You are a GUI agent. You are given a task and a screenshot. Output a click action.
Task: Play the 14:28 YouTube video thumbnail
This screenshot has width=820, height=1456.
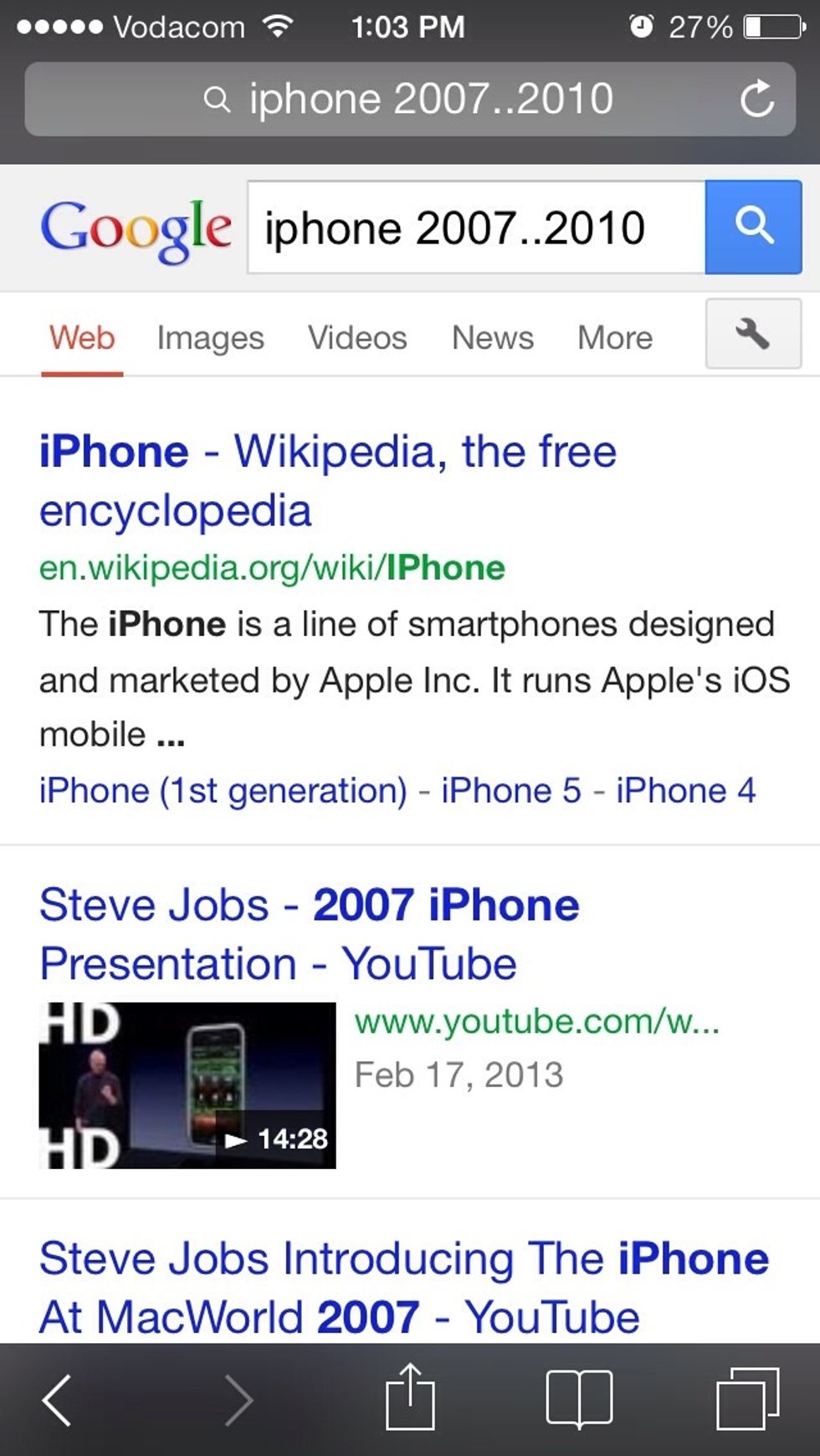[187, 1085]
